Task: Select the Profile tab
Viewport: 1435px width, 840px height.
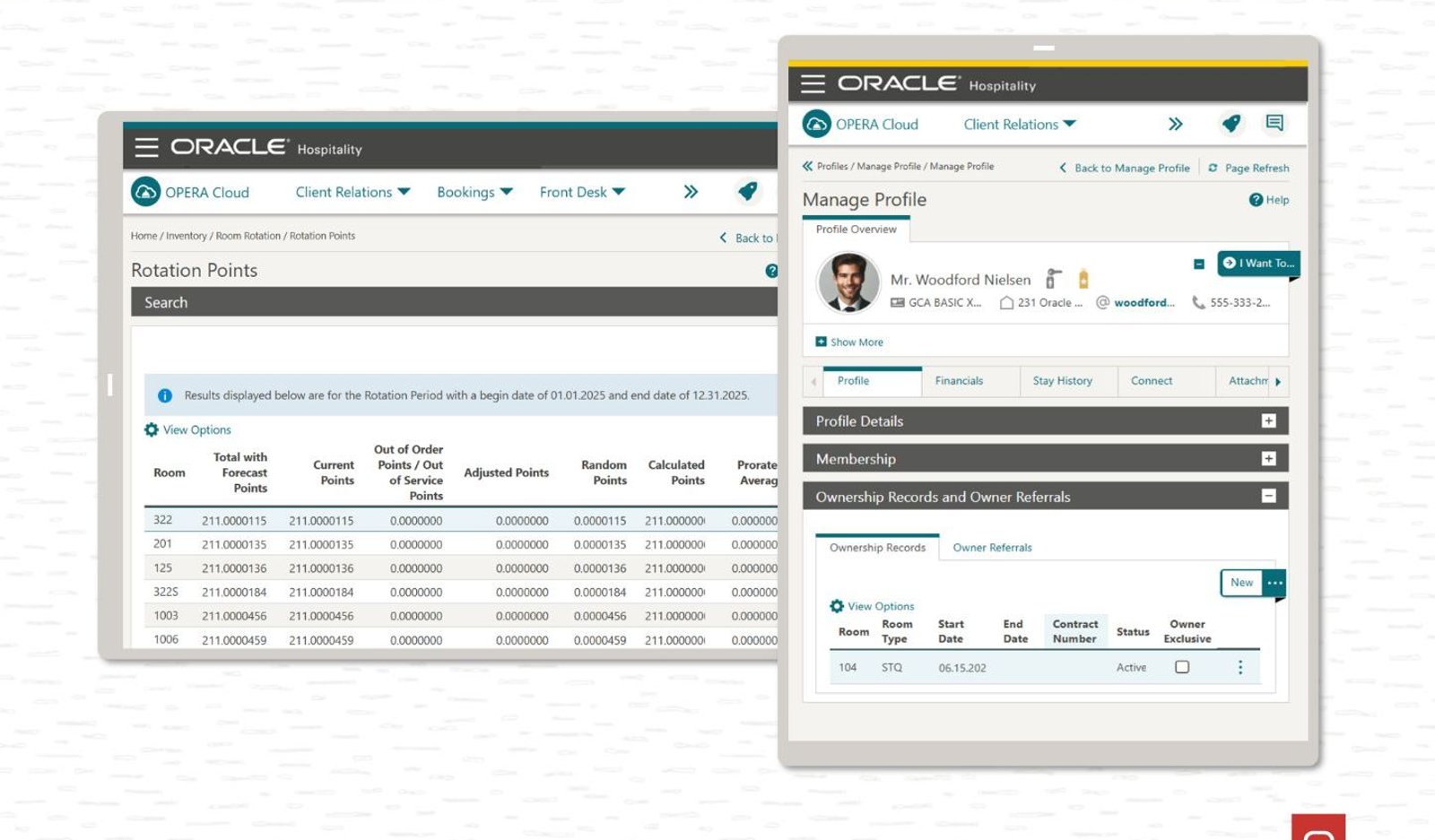Action: (872, 381)
